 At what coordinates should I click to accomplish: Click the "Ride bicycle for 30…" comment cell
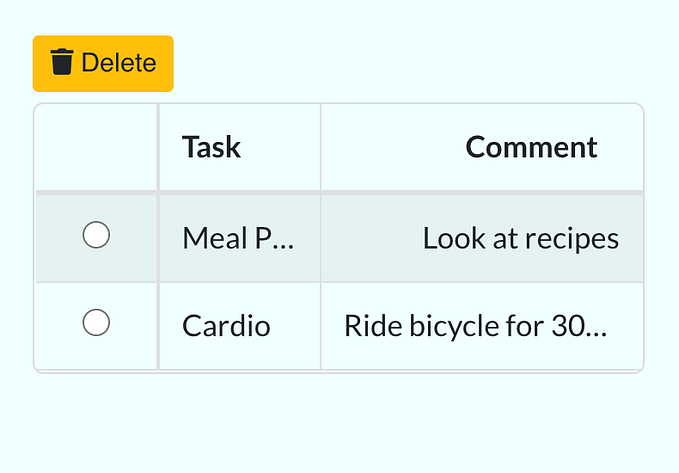click(x=475, y=326)
